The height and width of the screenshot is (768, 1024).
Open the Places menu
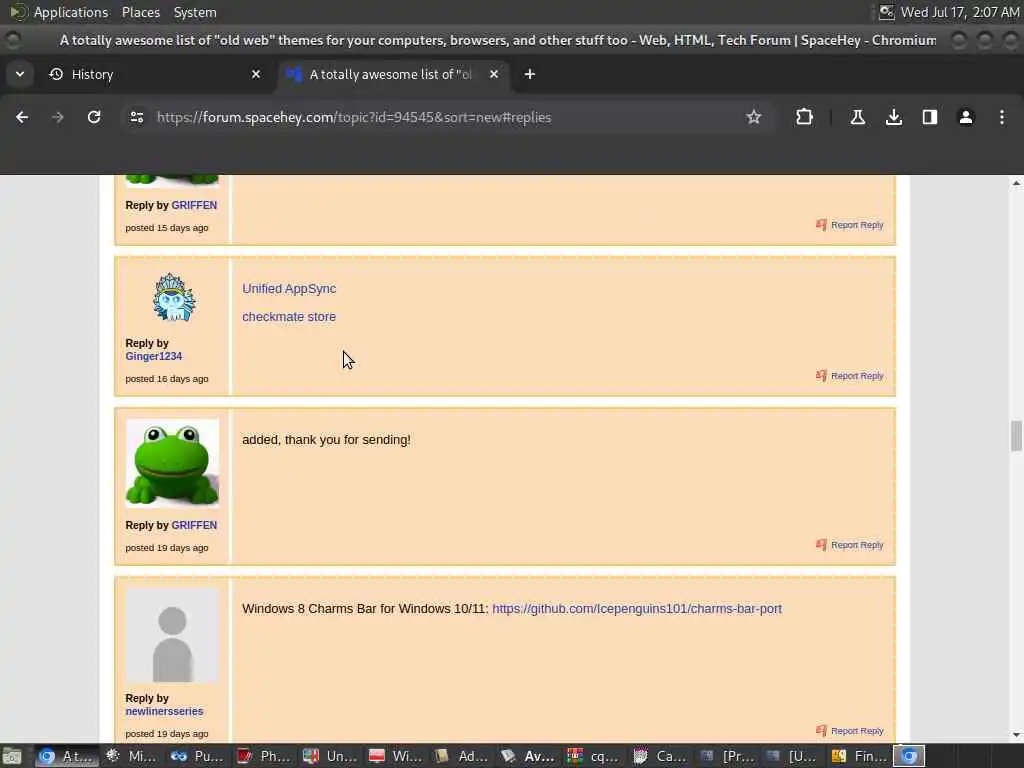[141, 12]
